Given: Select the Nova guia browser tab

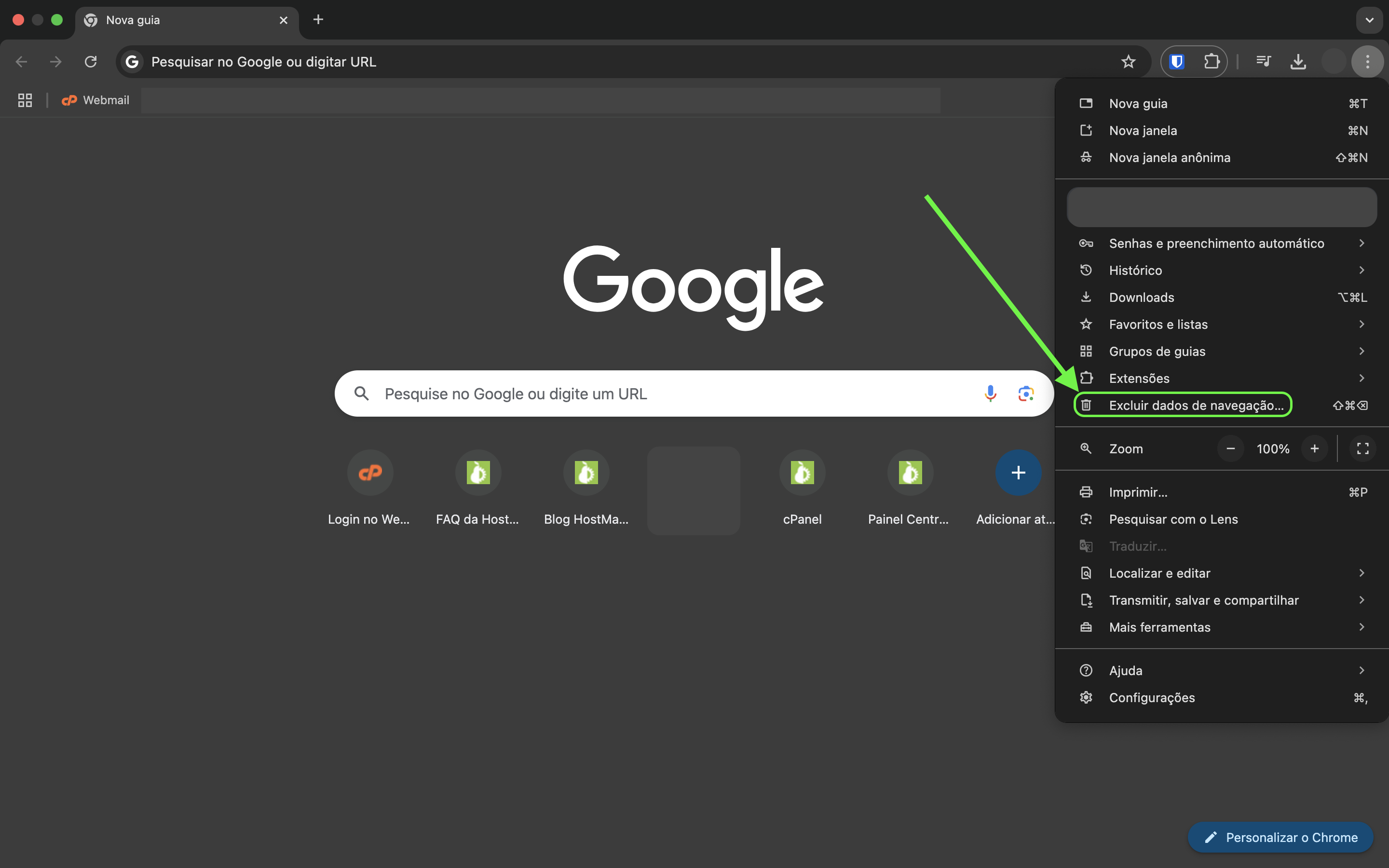Looking at the screenshot, I should click(x=187, y=20).
